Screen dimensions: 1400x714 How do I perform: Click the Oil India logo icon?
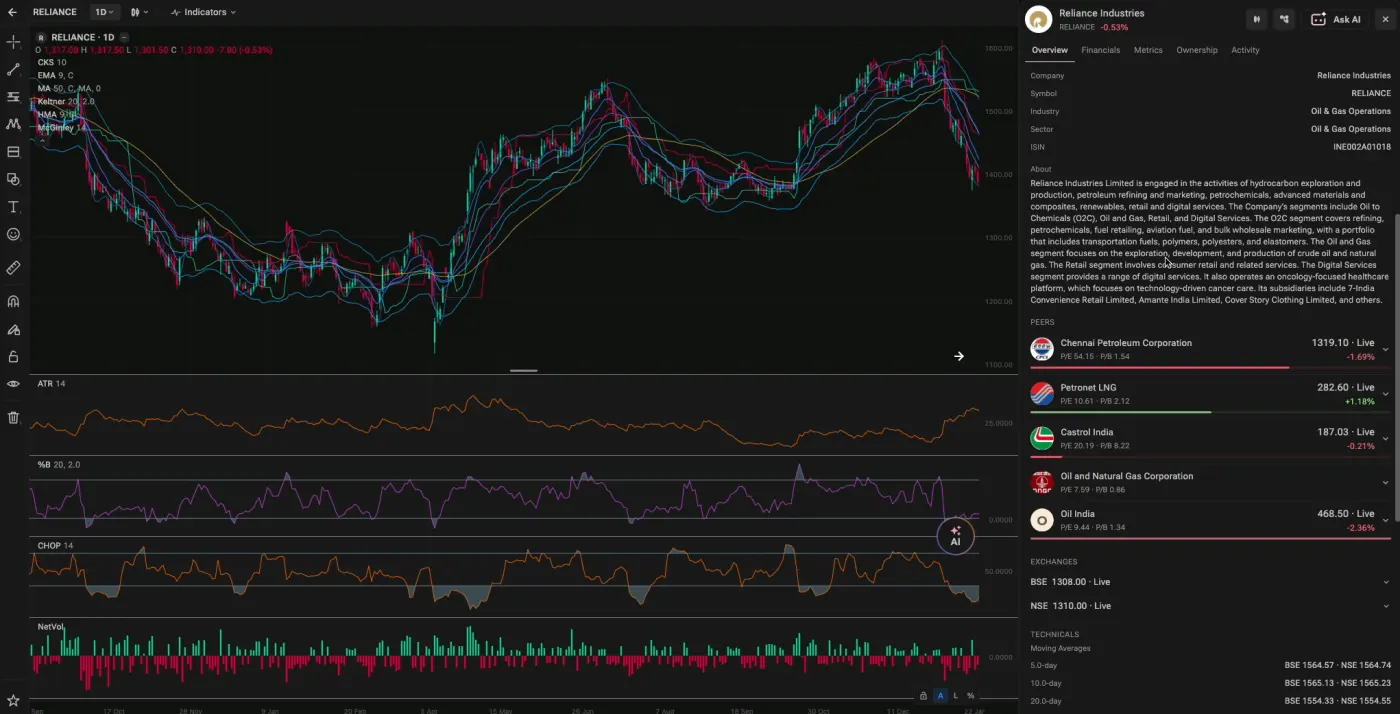[x=1042, y=520]
